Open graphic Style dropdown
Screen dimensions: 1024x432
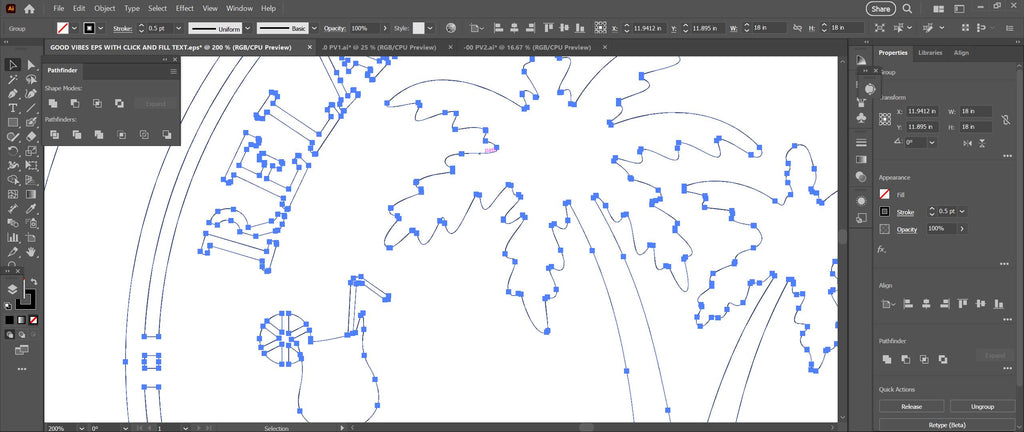coord(430,29)
